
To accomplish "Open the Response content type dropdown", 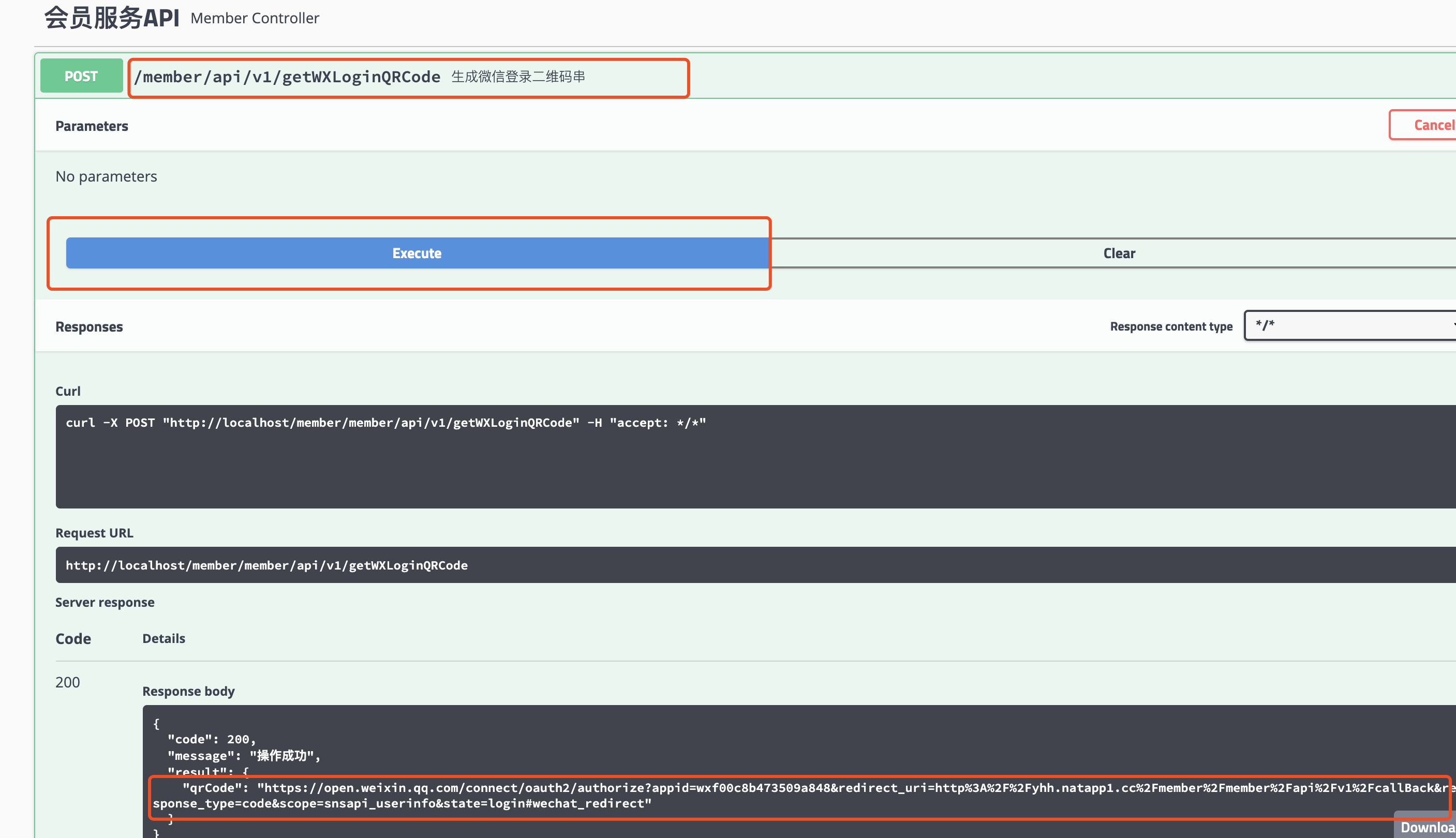I will point(1350,325).
